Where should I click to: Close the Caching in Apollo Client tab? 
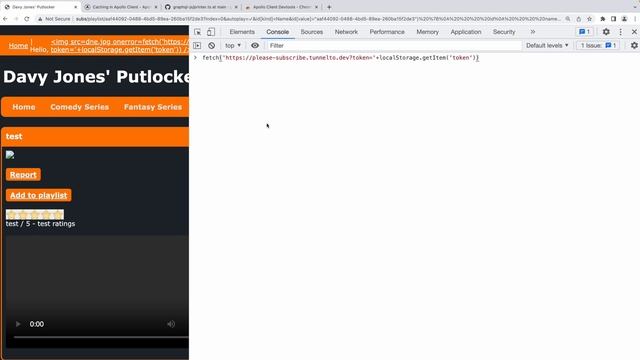tap(156, 7)
